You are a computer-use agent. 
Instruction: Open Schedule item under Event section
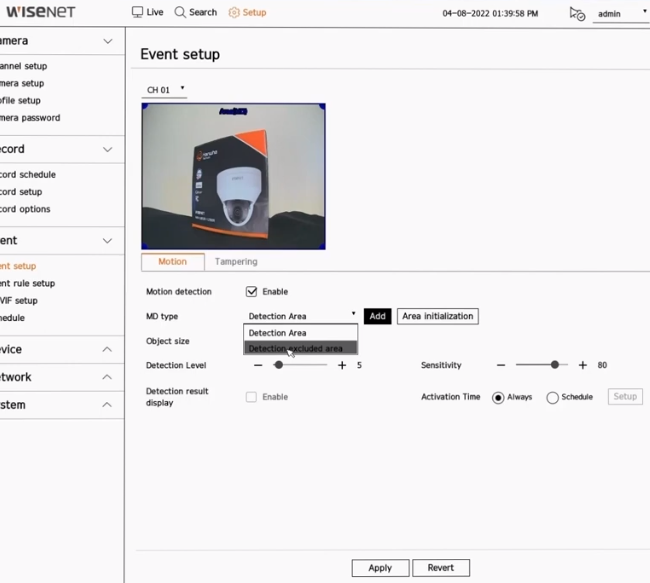point(12,318)
